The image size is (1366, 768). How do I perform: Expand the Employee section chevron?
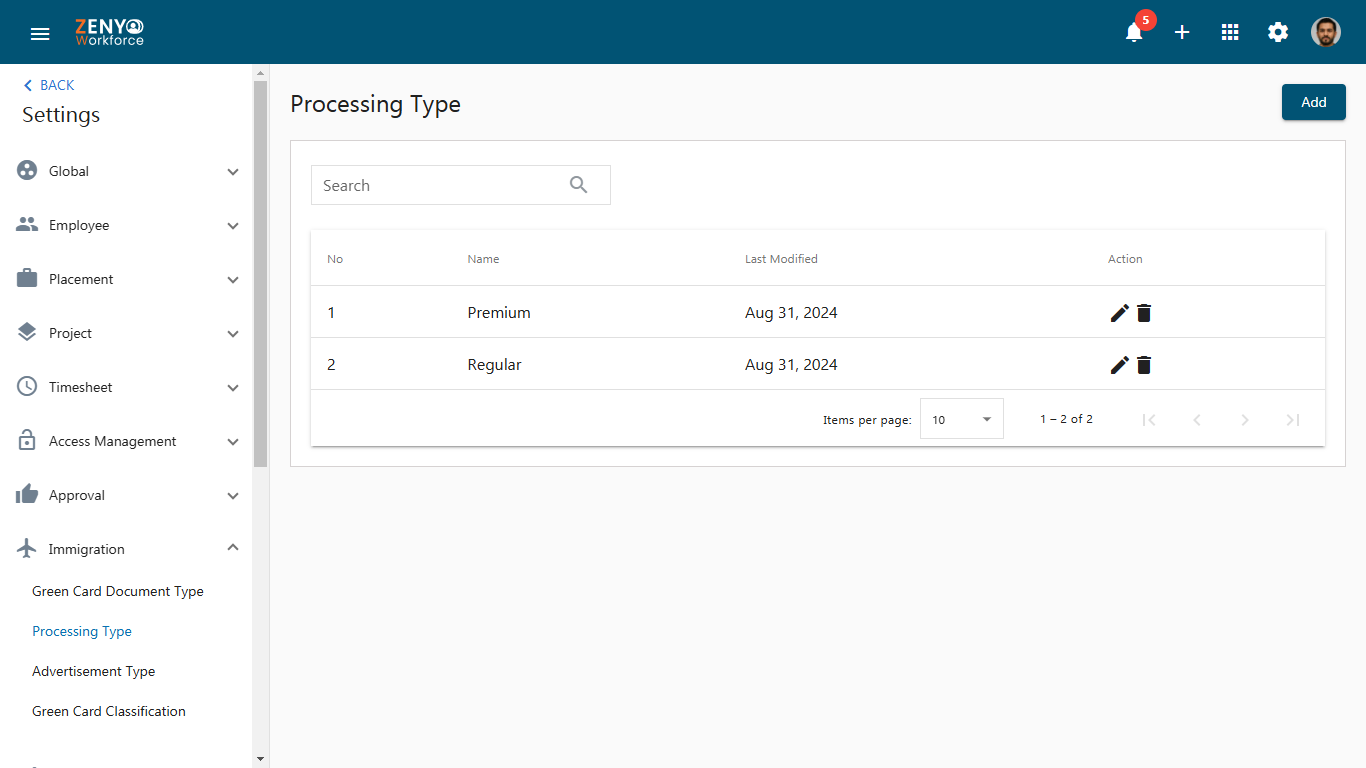(x=233, y=226)
